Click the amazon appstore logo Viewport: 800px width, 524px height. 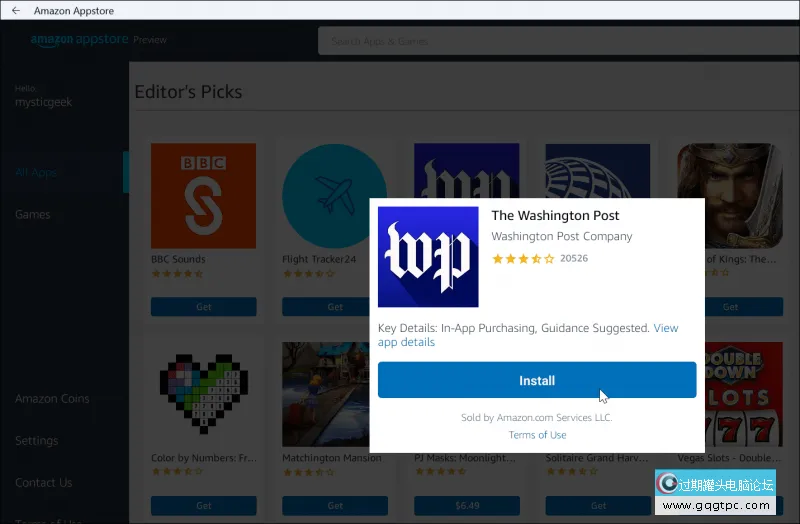(x=79, y=40)
